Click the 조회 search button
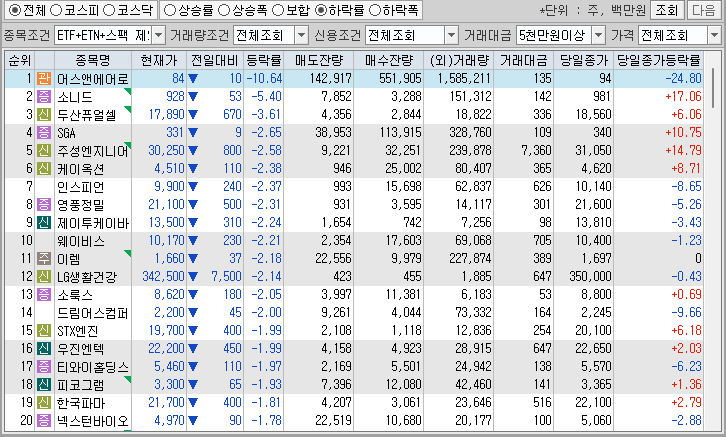Screen dimensions: 726x437 (x=666, y=10)
